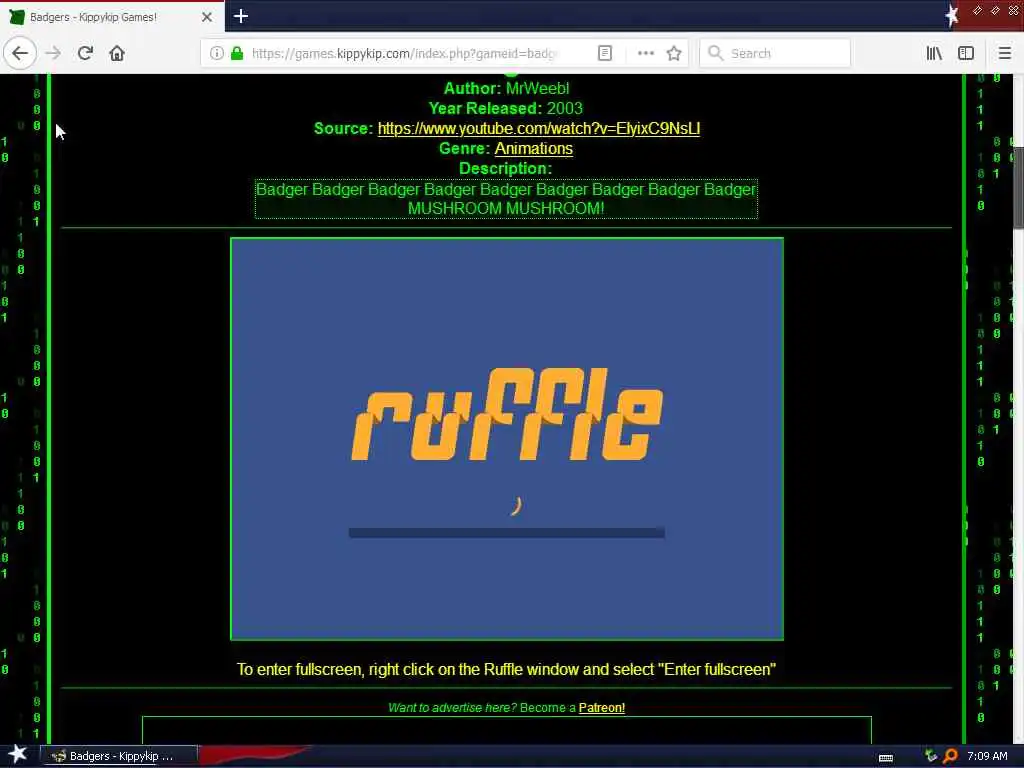
Task: Click the author name MrWeebl
Action: point(537,89)
